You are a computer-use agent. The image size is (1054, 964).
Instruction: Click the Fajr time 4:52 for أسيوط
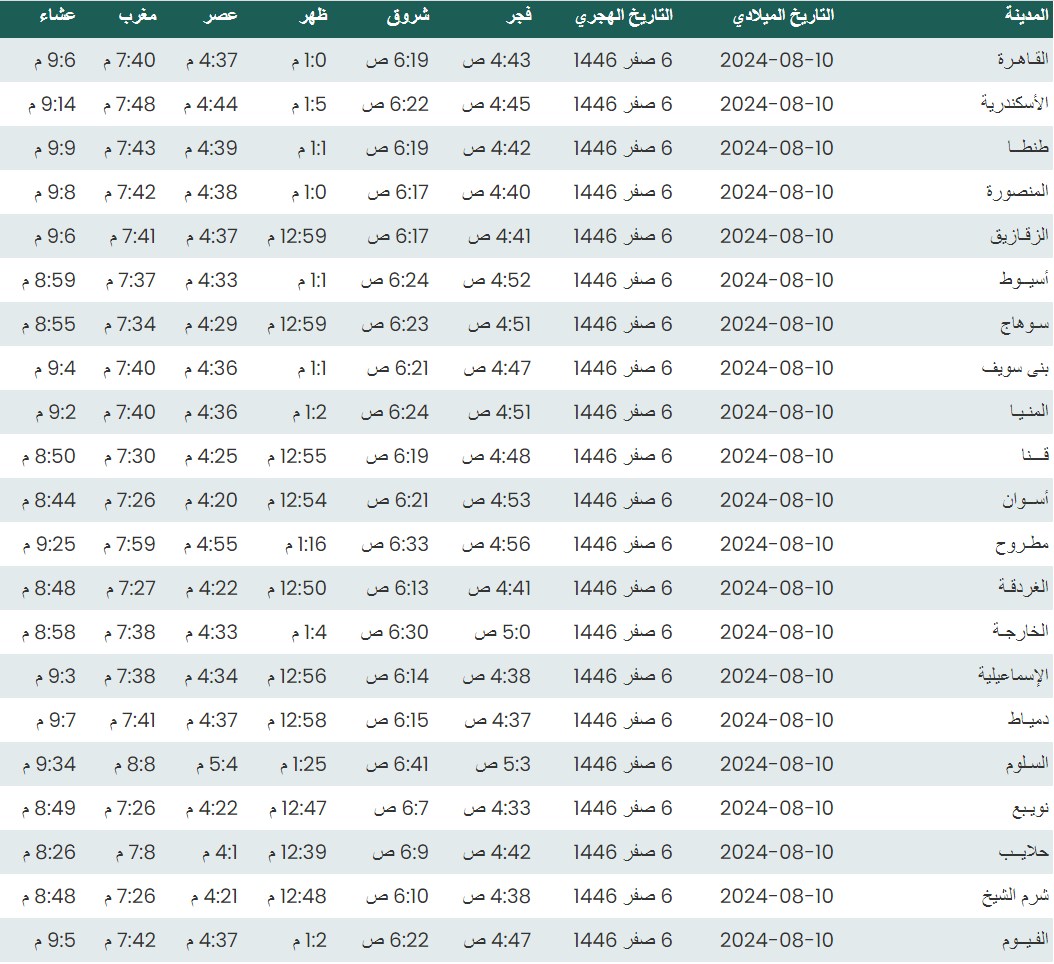pos(496,281)
